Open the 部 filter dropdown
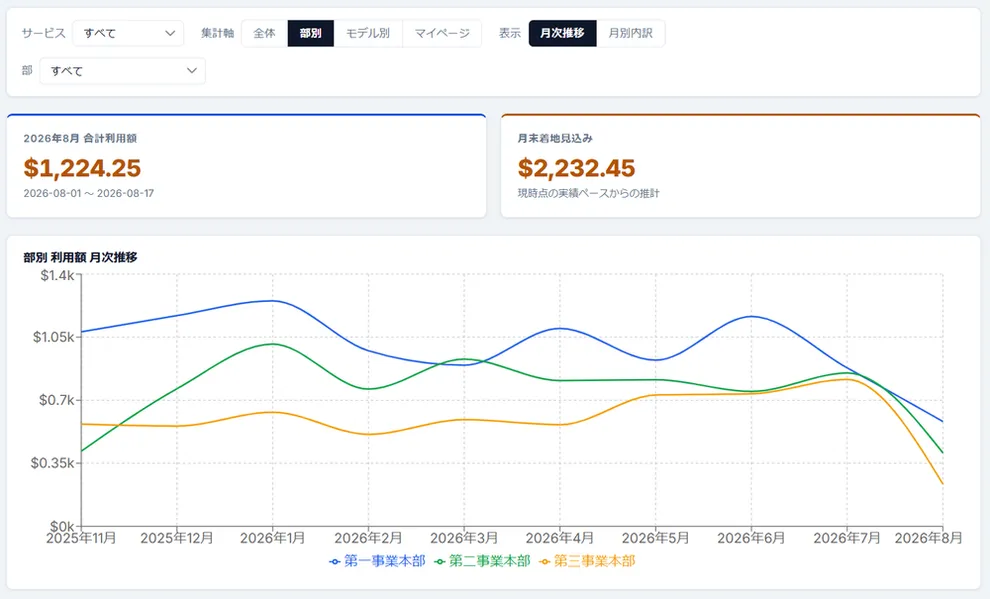Image resolution: width=990 pixels, height=599 pixels. coord(122,71)
